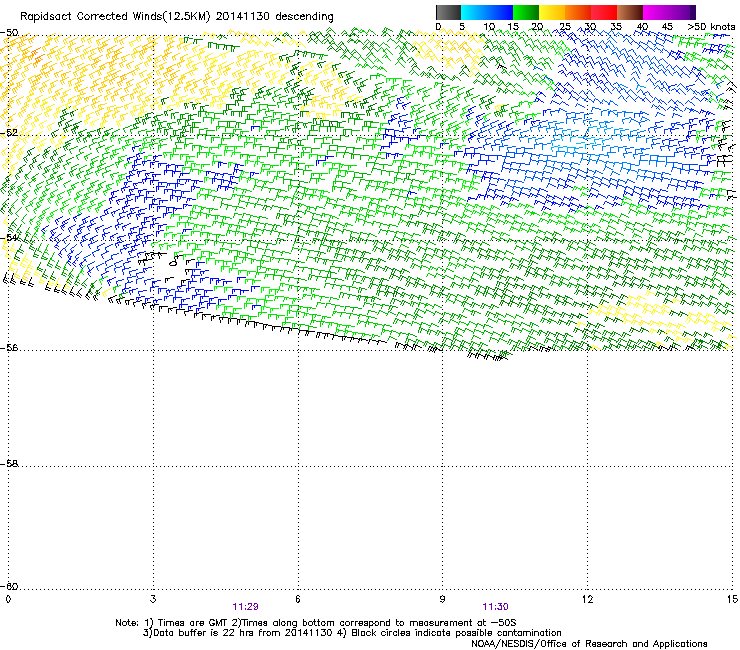The image size is (740, 650).
Task: Click the gray 0-5 knots color swatch
Action: [x=448, y=12]
